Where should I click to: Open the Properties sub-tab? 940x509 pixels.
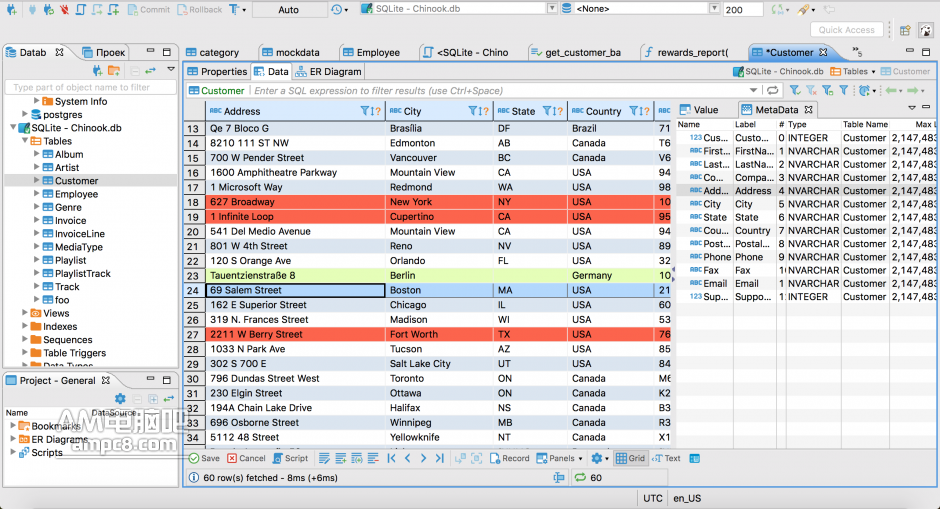point(217,71)
